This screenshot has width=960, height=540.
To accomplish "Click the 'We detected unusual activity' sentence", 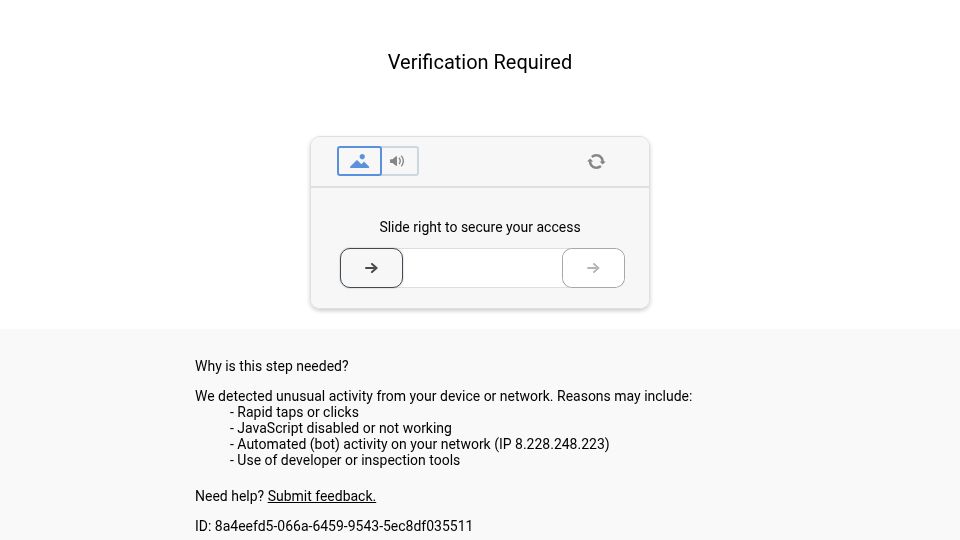I will pyautogui.click(x=374, y=396).
